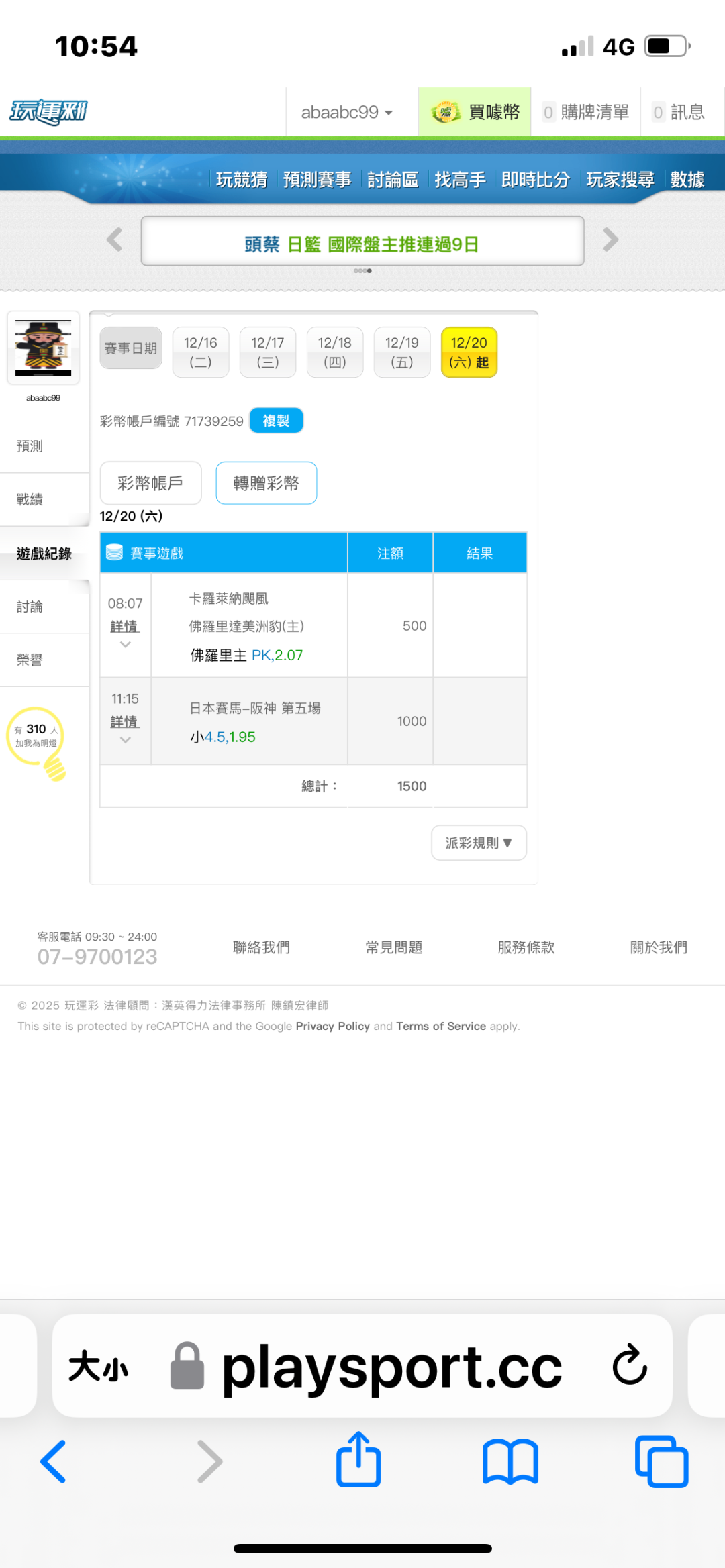Expand the 08:07 row chevron
The height and width of the screenshot is (1568, 725).
tap(125, 645)
